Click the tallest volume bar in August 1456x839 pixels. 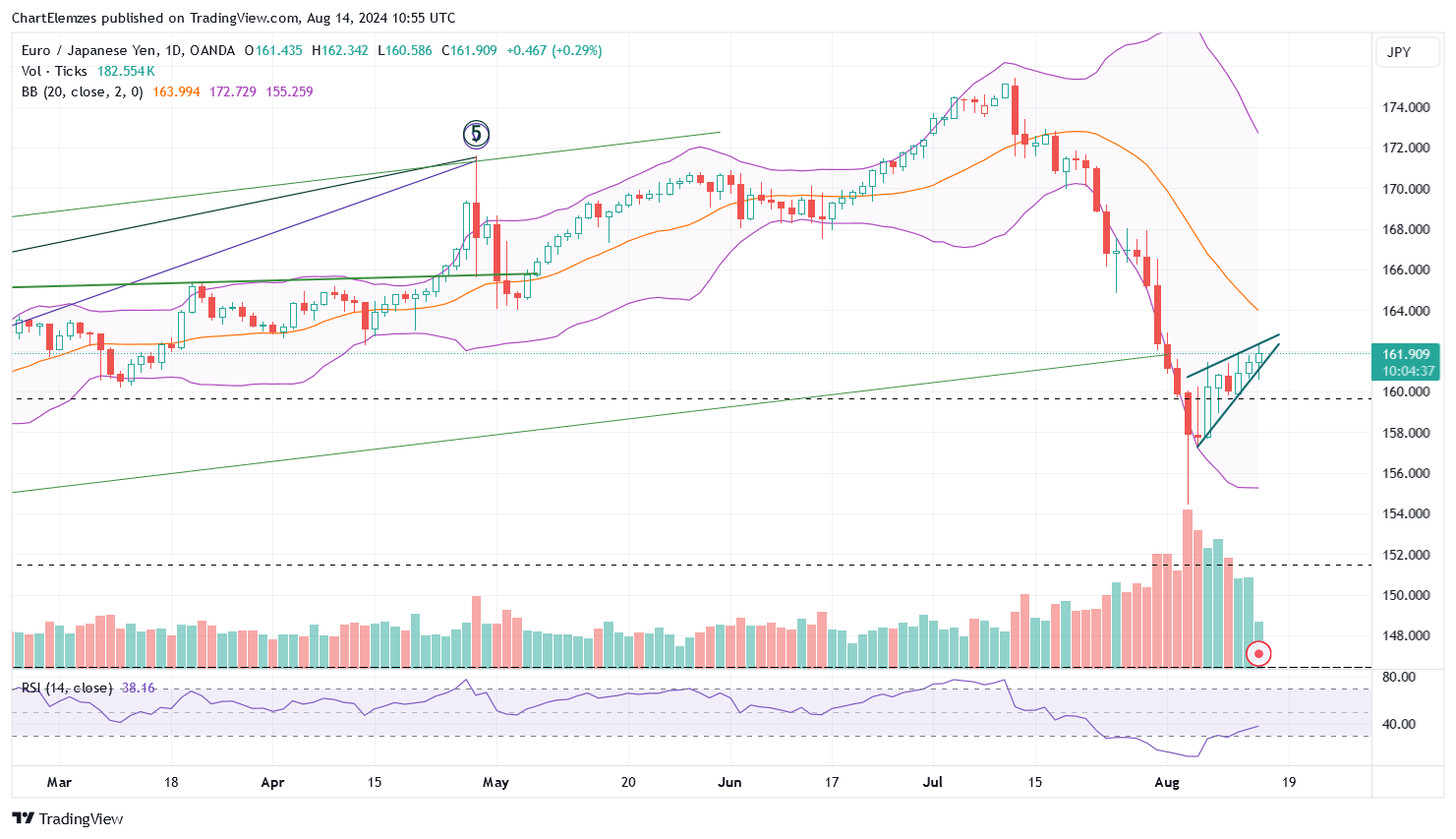tap(1188, 587)
